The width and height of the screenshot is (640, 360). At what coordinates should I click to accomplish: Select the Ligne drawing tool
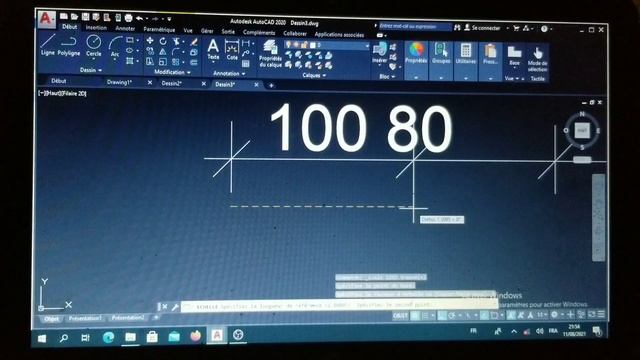(48, 45)
